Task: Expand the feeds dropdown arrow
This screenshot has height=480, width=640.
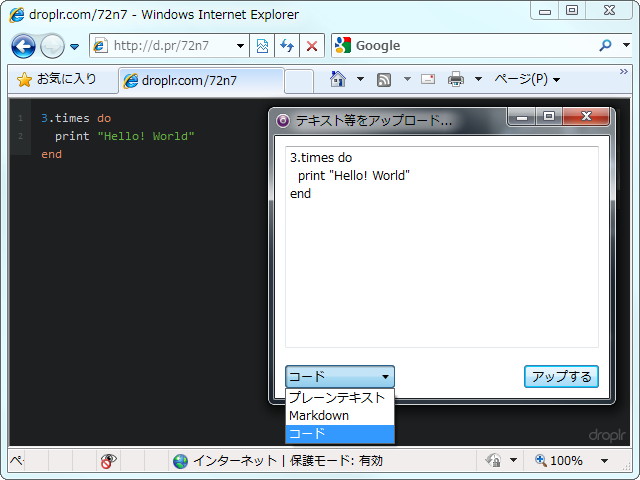Action: 407,79
